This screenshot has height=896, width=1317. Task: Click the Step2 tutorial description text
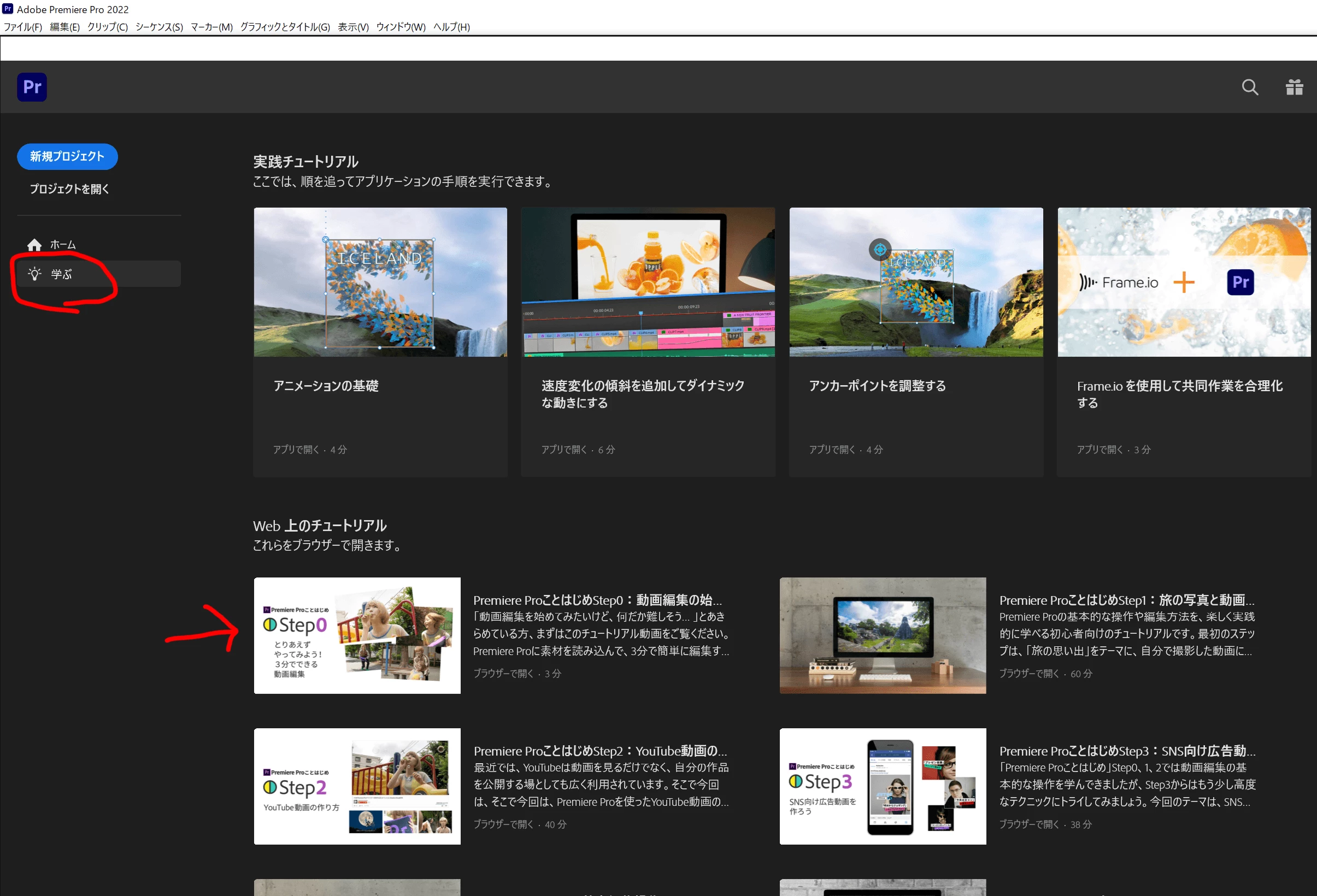tap(602, 785)
